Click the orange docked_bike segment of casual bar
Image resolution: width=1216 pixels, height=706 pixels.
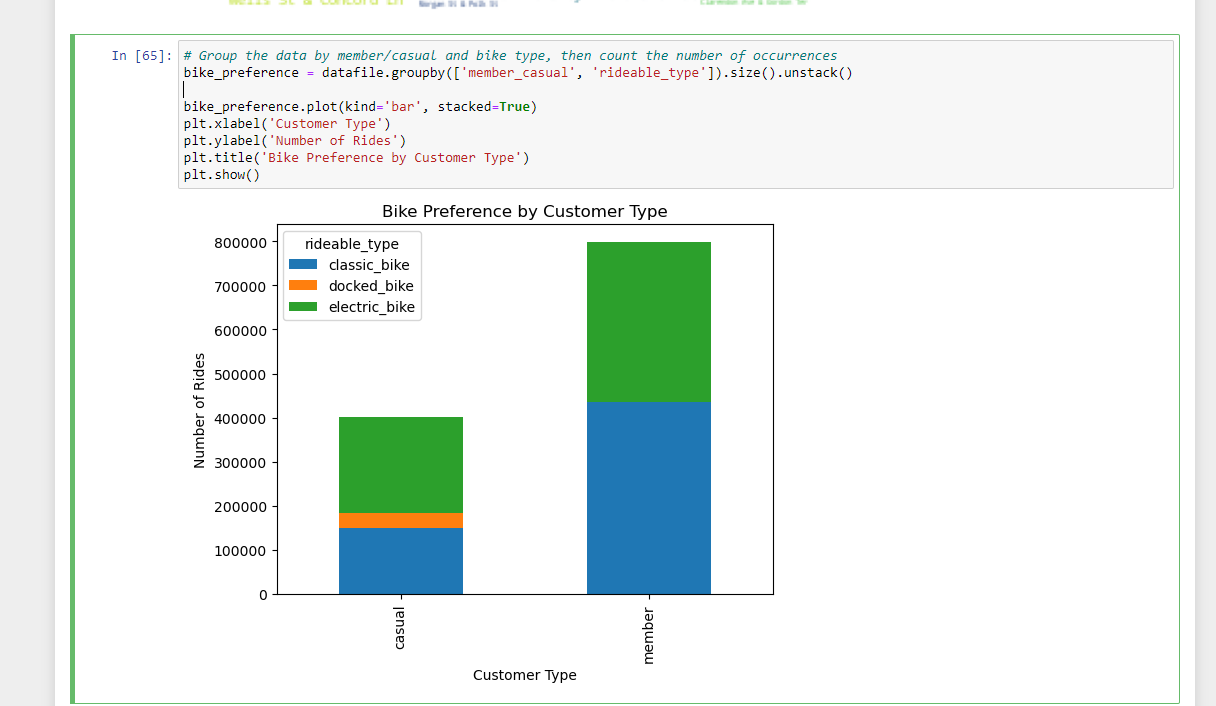(x=400, y=518)
